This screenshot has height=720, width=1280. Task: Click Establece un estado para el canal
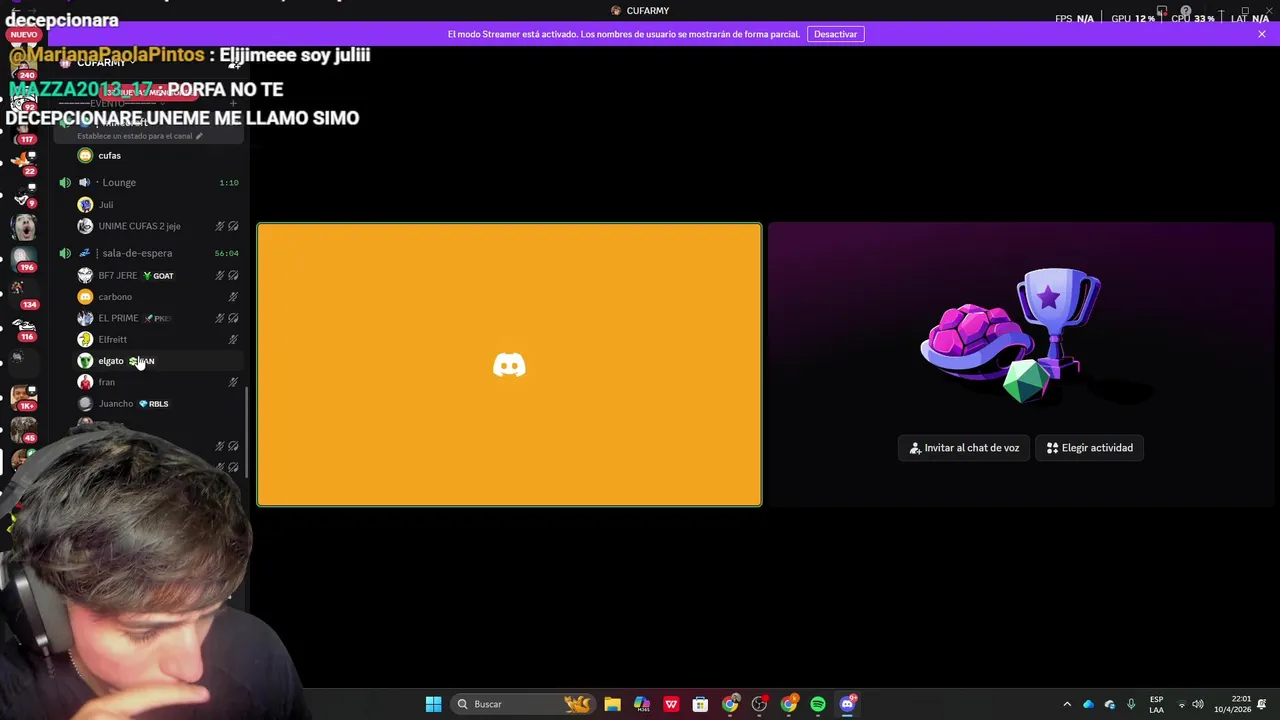135,136
